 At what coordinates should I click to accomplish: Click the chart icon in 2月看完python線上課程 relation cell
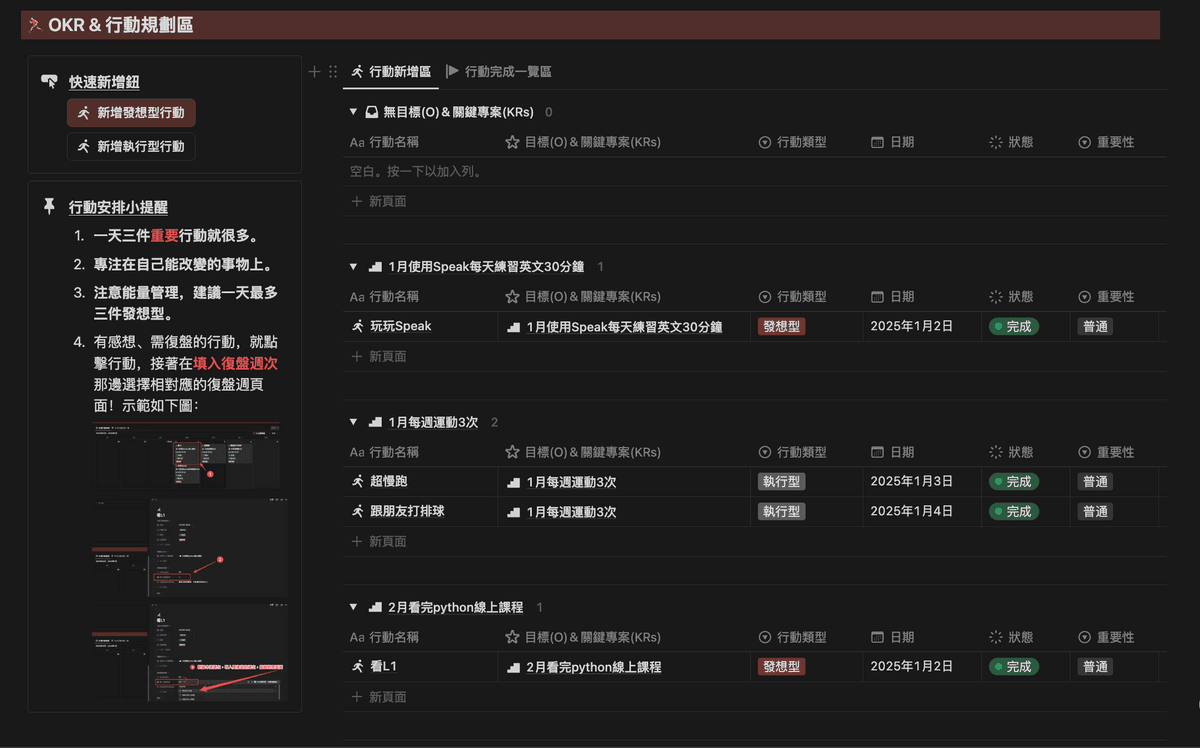click(513, 667)
